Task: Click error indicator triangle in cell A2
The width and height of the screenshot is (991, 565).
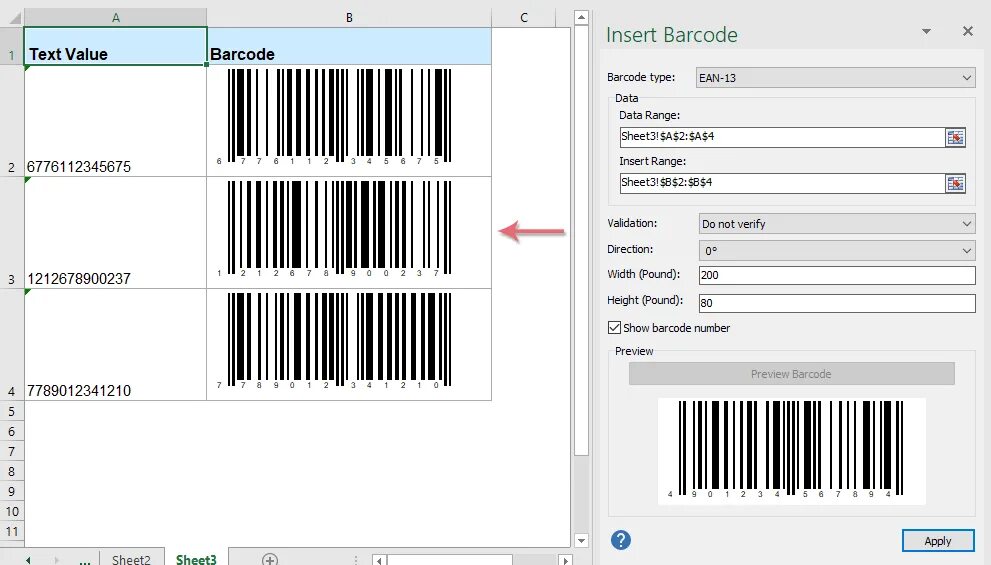Action: click(27, 68)
